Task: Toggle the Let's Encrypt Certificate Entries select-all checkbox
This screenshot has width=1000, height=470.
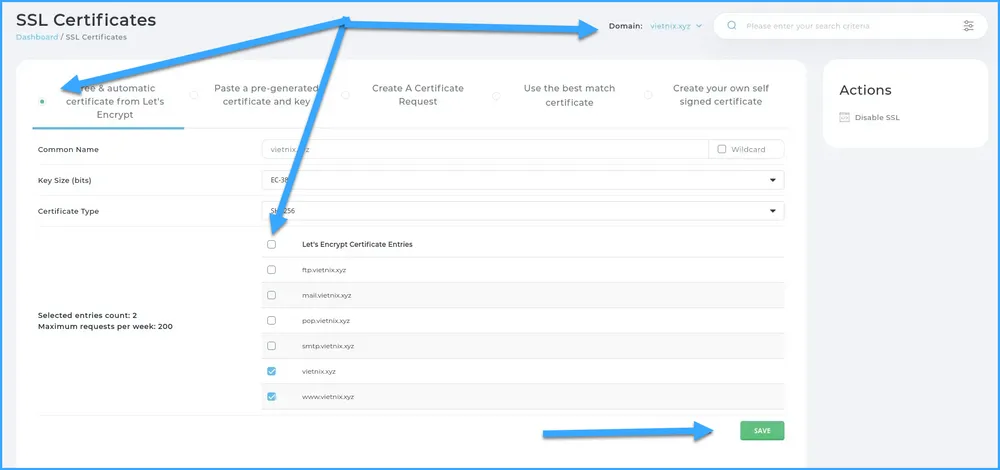Action: click(272, 244)
